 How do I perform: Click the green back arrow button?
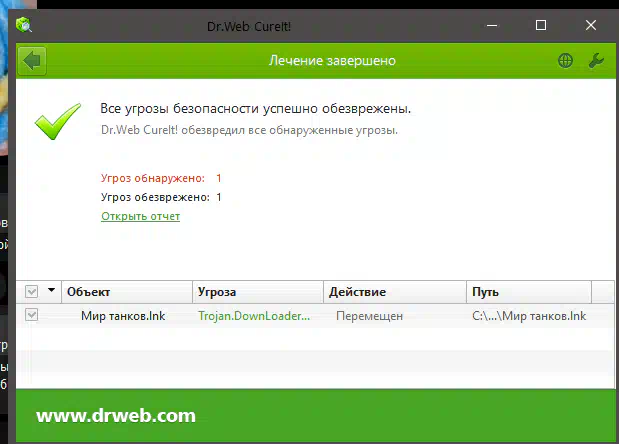pos(32,61)
